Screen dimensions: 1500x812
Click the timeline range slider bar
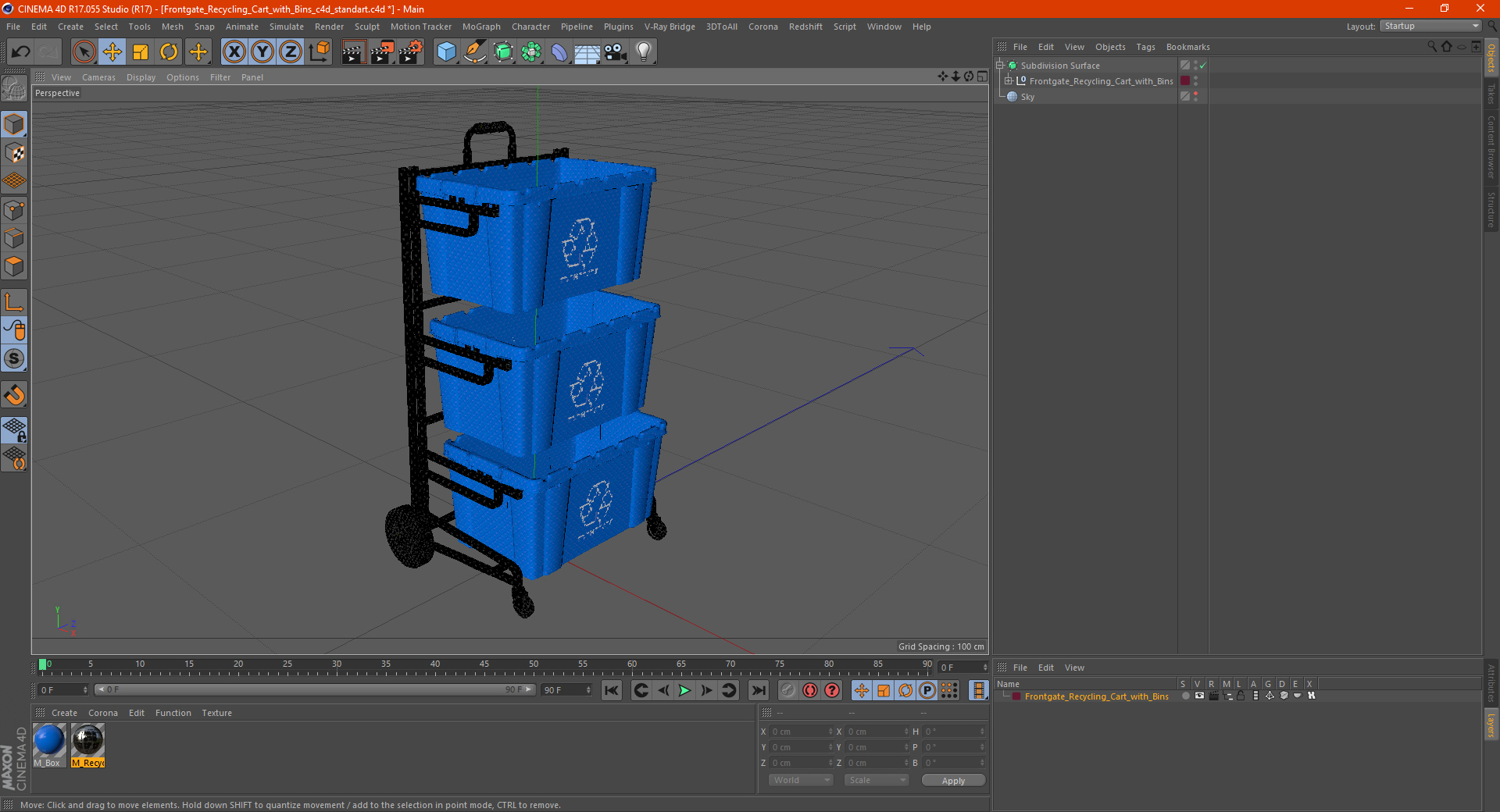point(315,689)
